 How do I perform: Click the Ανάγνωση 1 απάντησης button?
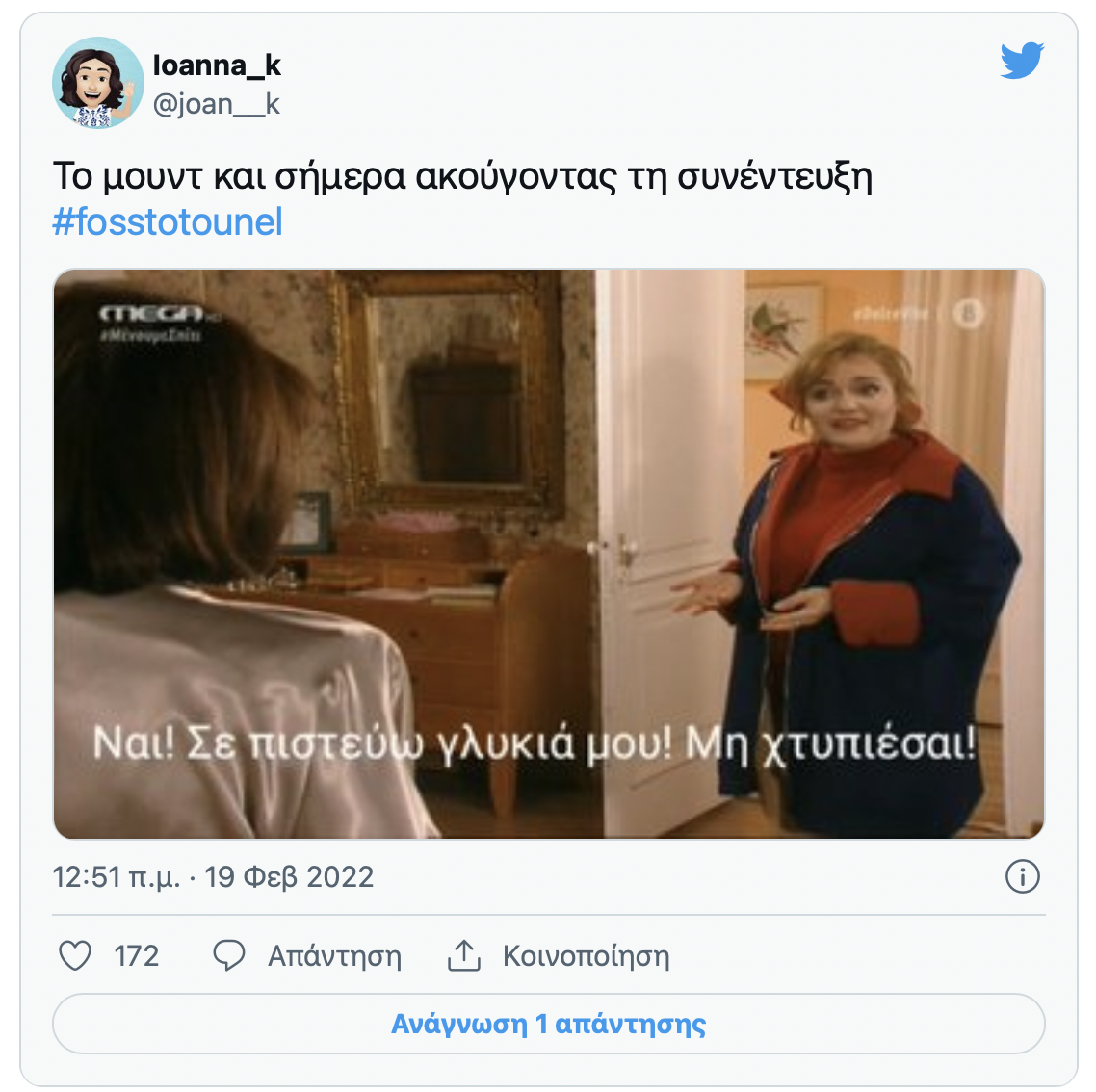click(549, 1024)
